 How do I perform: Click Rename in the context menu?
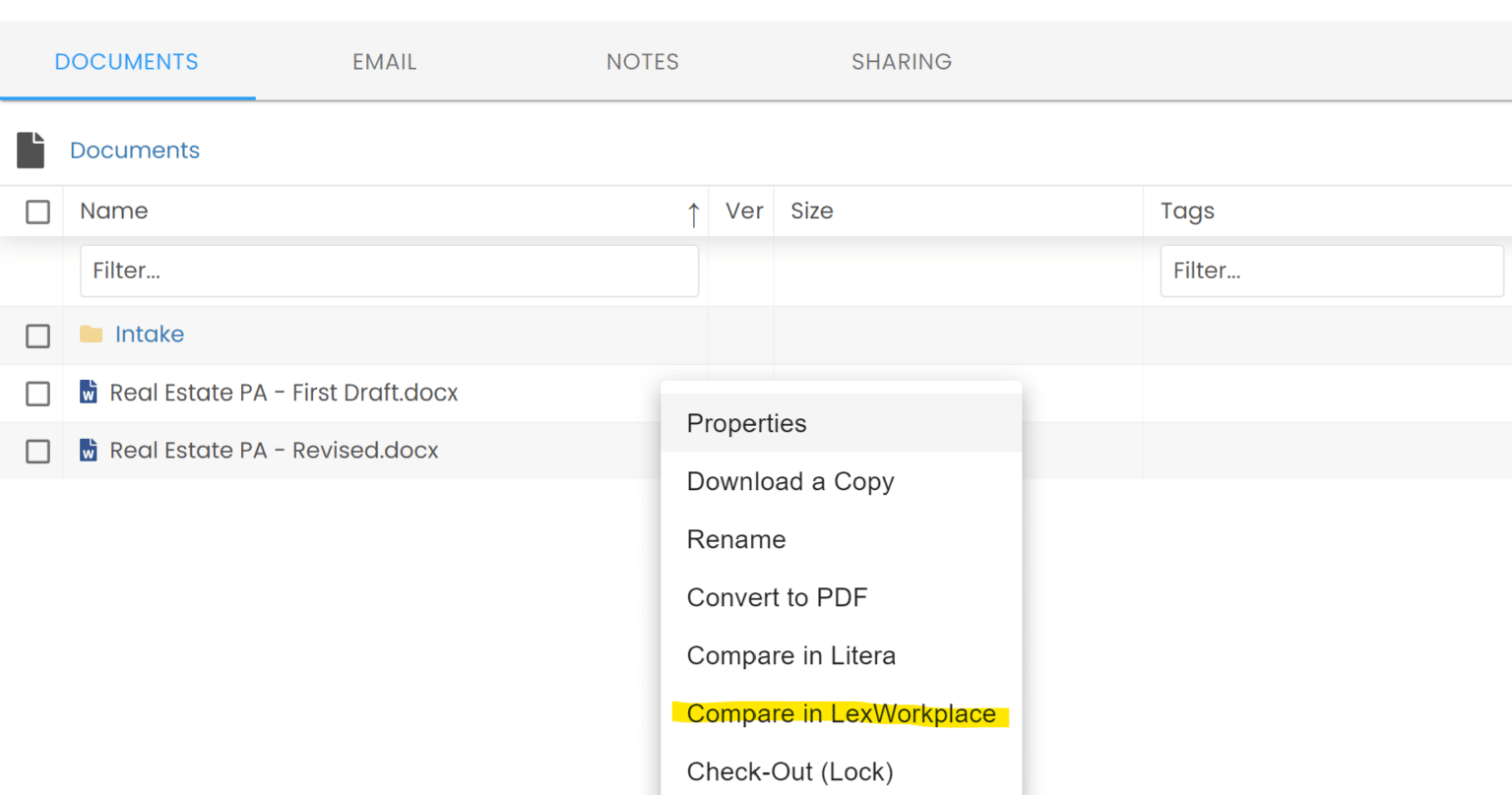click(x=735, y=539)
